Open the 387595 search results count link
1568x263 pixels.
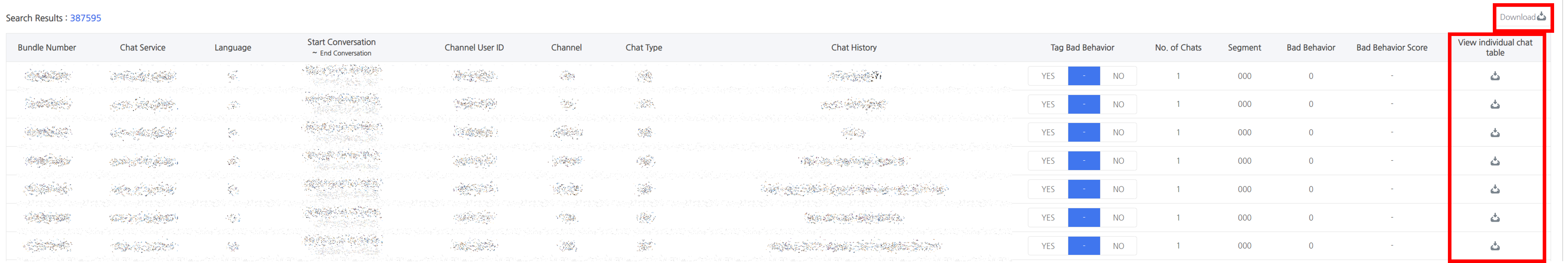click(85, 18)
